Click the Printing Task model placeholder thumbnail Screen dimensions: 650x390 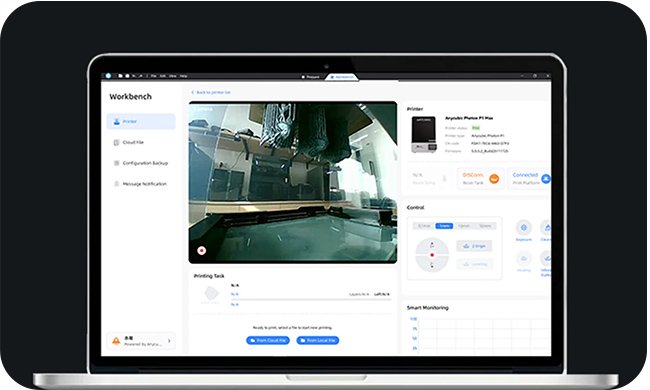(x=211, y=294)
